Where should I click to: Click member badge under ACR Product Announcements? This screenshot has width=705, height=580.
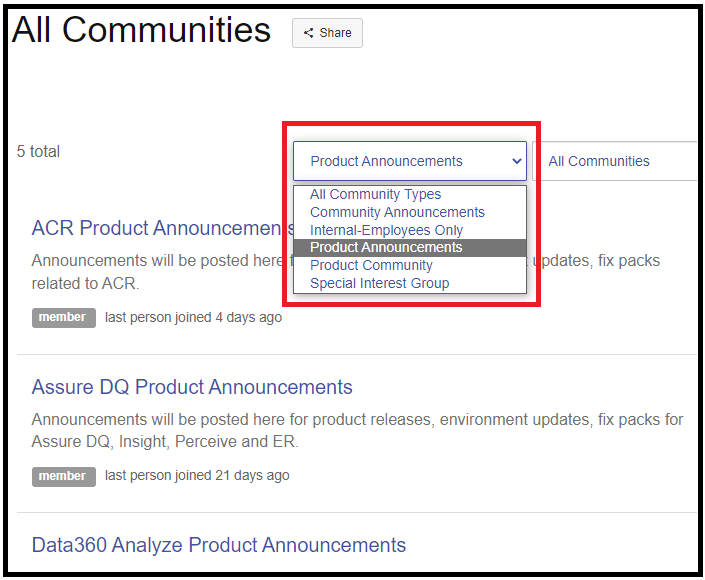pos(63,317)
